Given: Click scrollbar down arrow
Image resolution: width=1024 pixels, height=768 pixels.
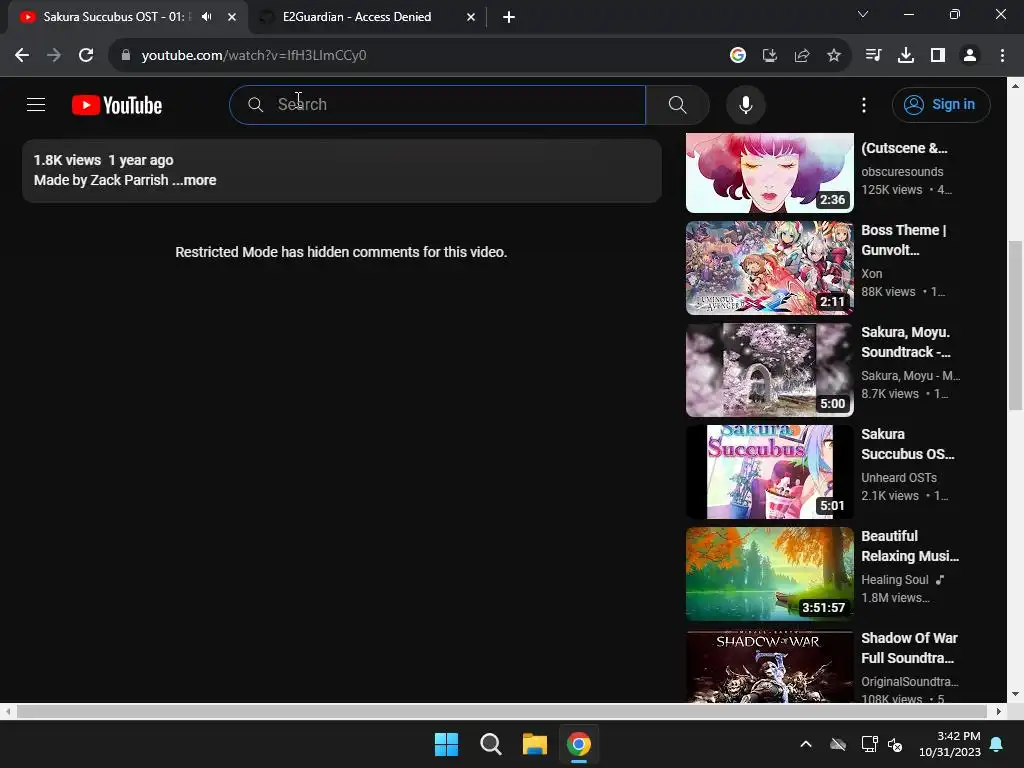Looking at the screenshot, I should pos(1015,694).
